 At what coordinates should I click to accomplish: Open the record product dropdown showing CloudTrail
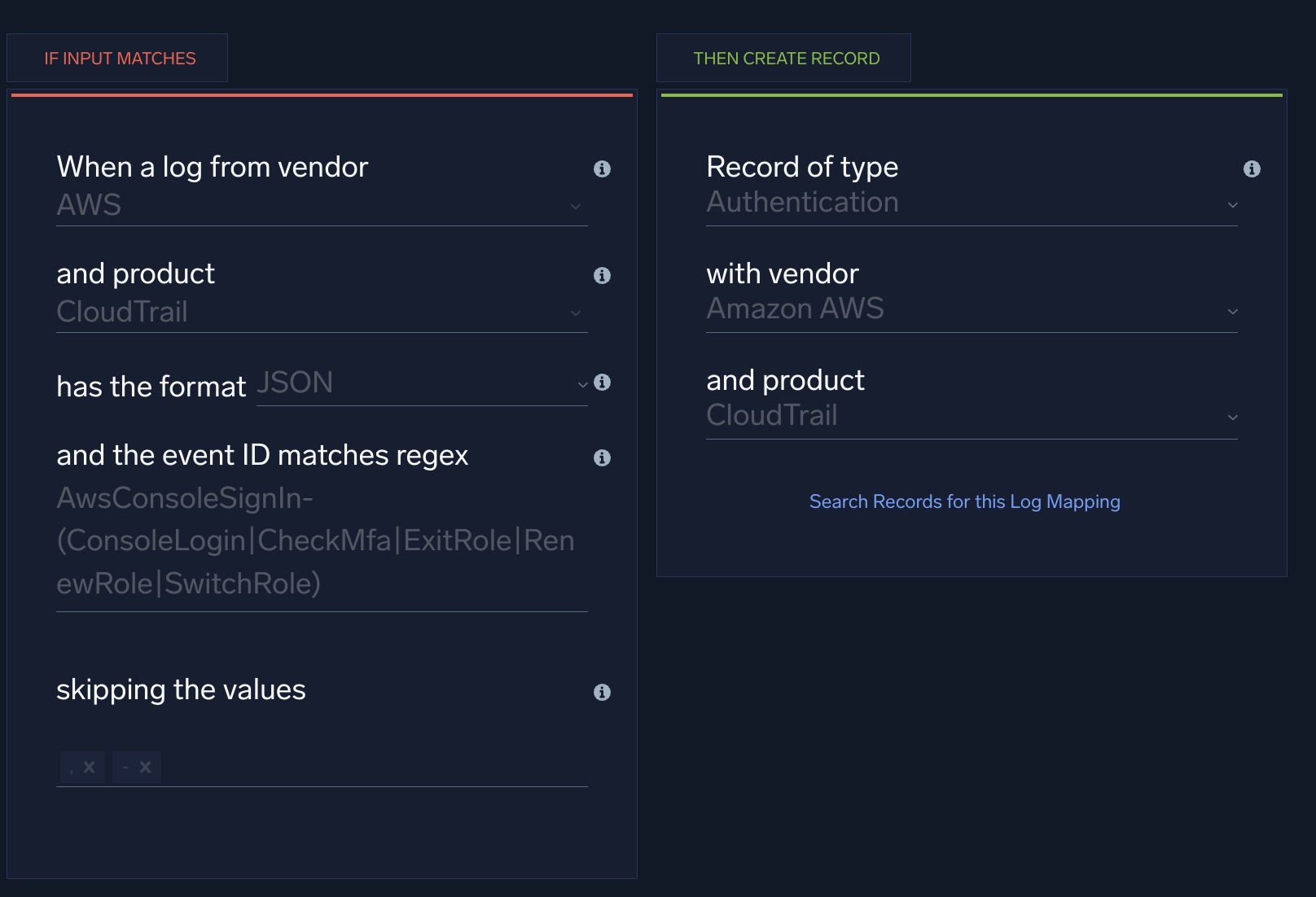[x=1232, y=418]
